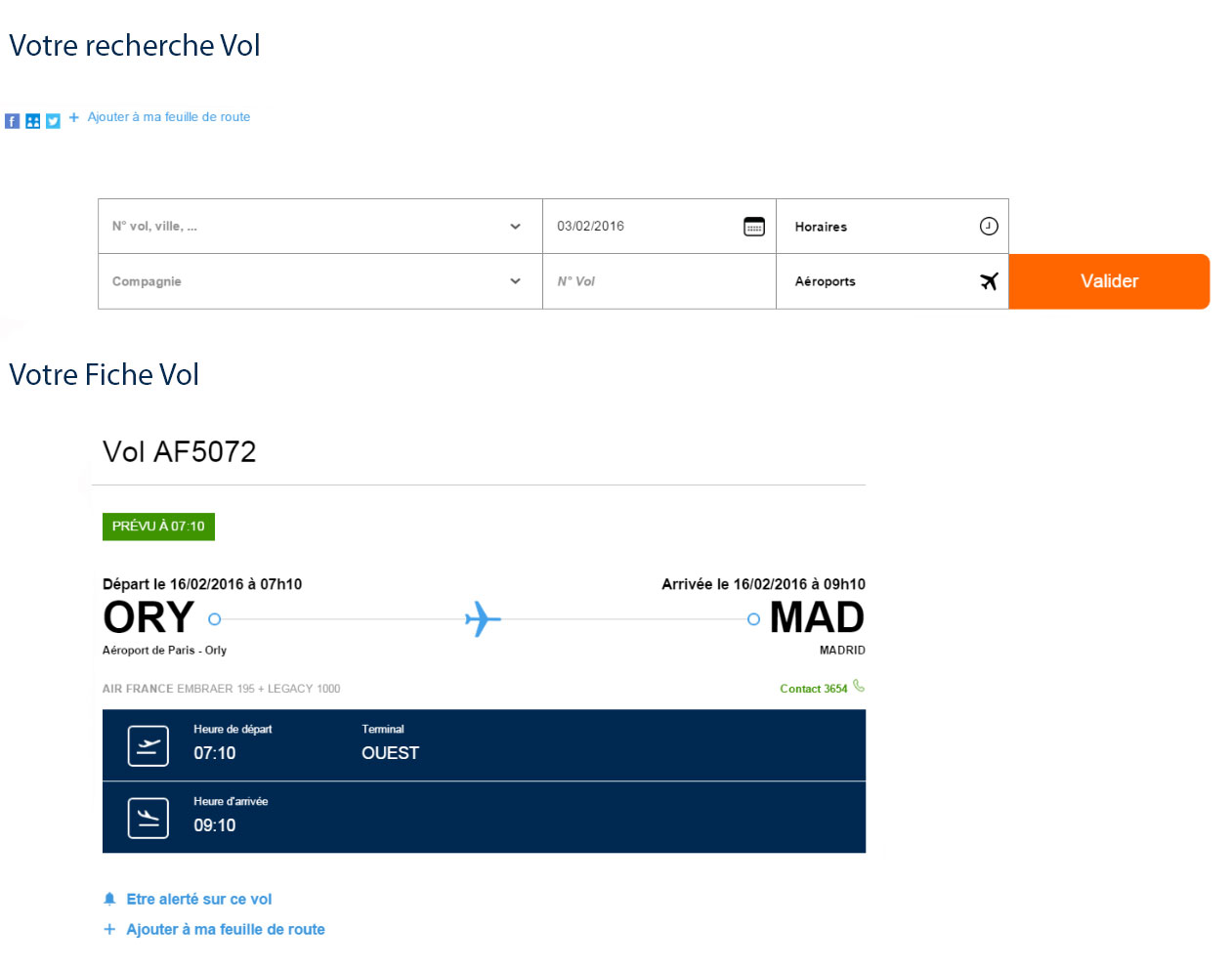Click the 03/02/2016 date field
Image resolution: width=1232 pixels, height=970 pixels.
pyautogui.click(x=659, y=227)
